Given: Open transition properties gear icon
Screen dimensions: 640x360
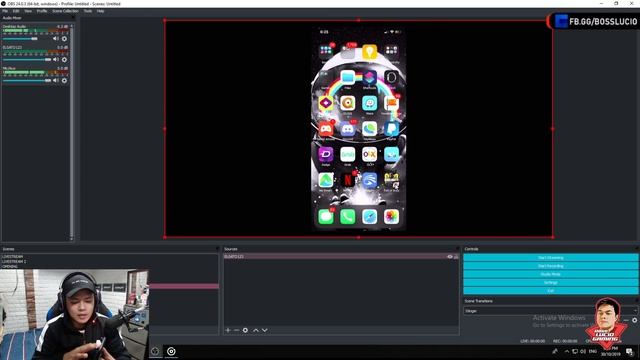Looking at the screenshot, I should pos(634,320).
